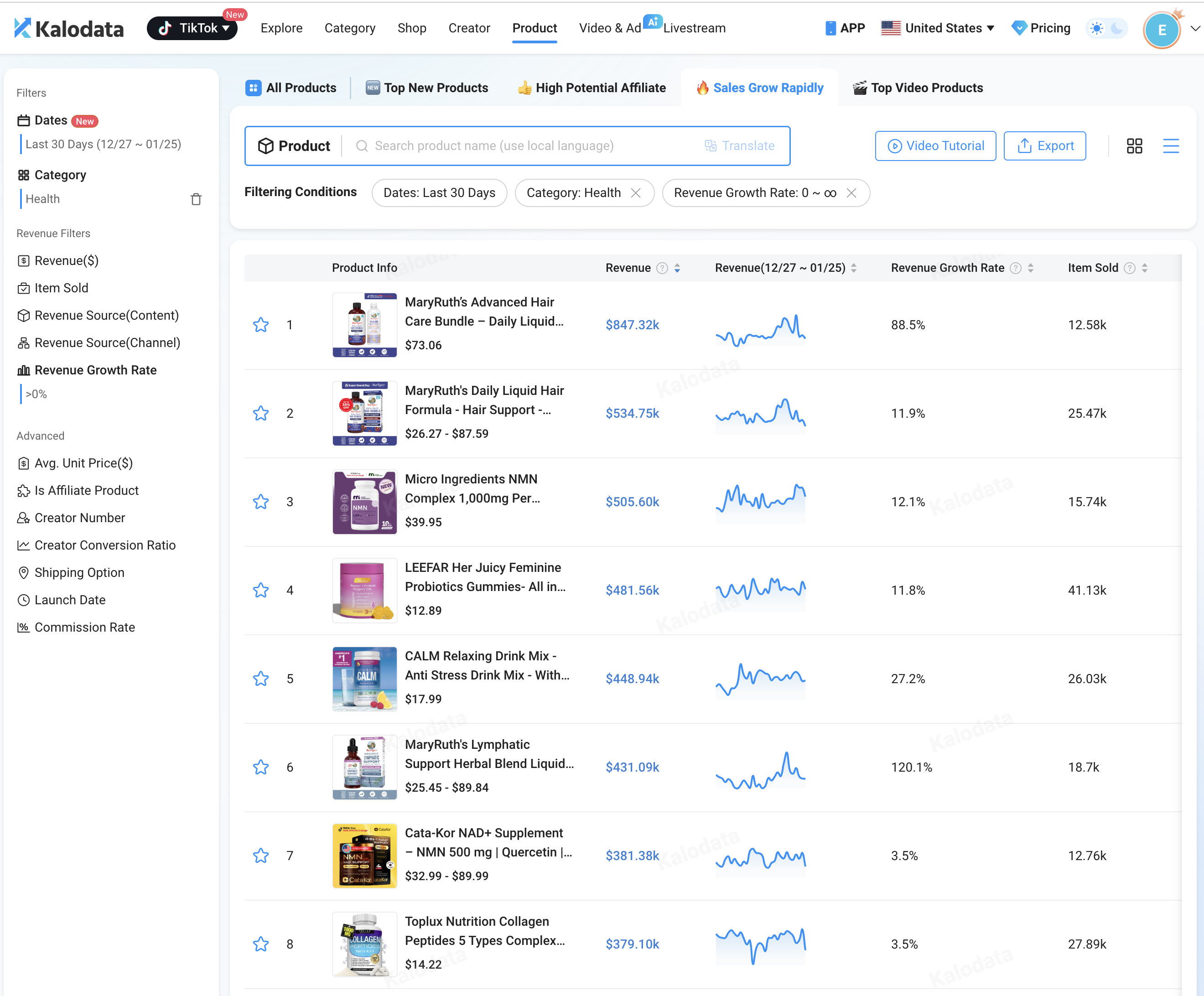Expand Commission Rate filter
This screenshot has height=996, width=1204.
(x=84, y=628)
